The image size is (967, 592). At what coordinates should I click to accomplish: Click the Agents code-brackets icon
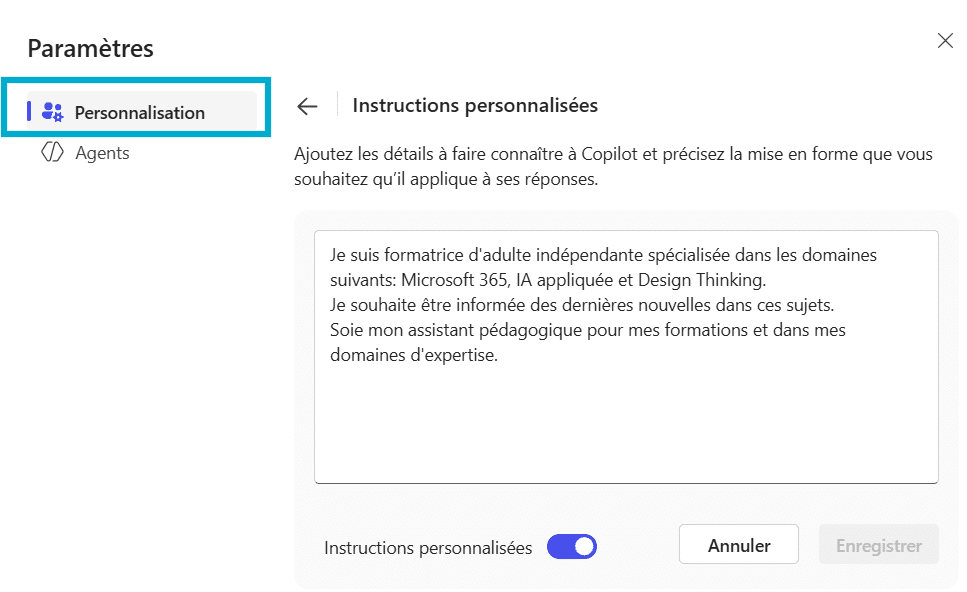(52, 153)
